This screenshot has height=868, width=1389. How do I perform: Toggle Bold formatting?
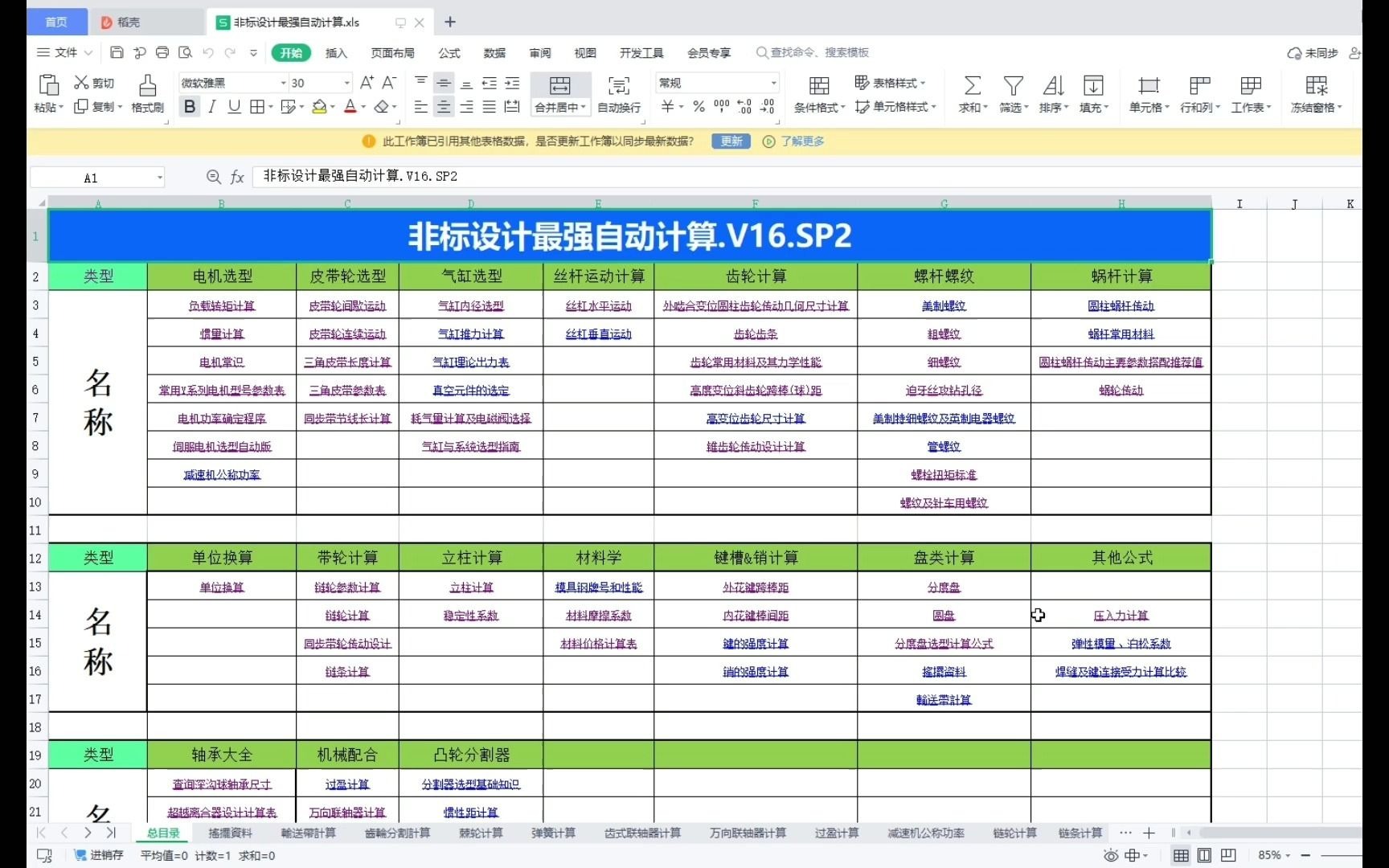click(x=190, y=106)
